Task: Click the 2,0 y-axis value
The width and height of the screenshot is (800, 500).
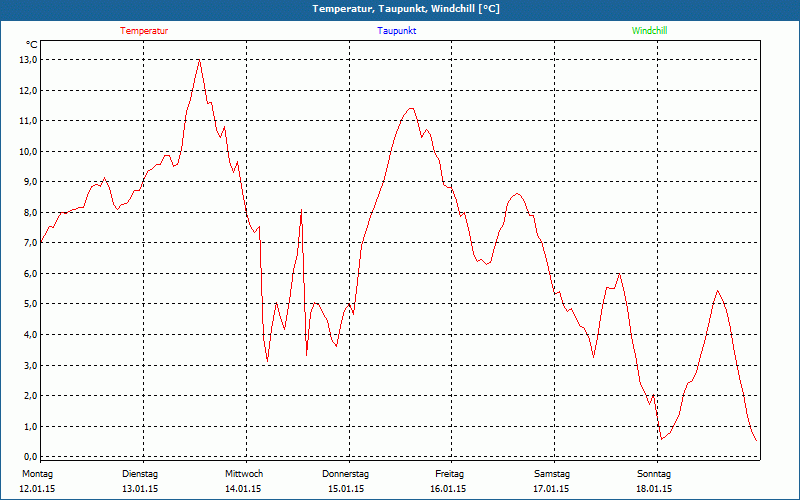Action: pyautogui.click(x=31, y=396)
